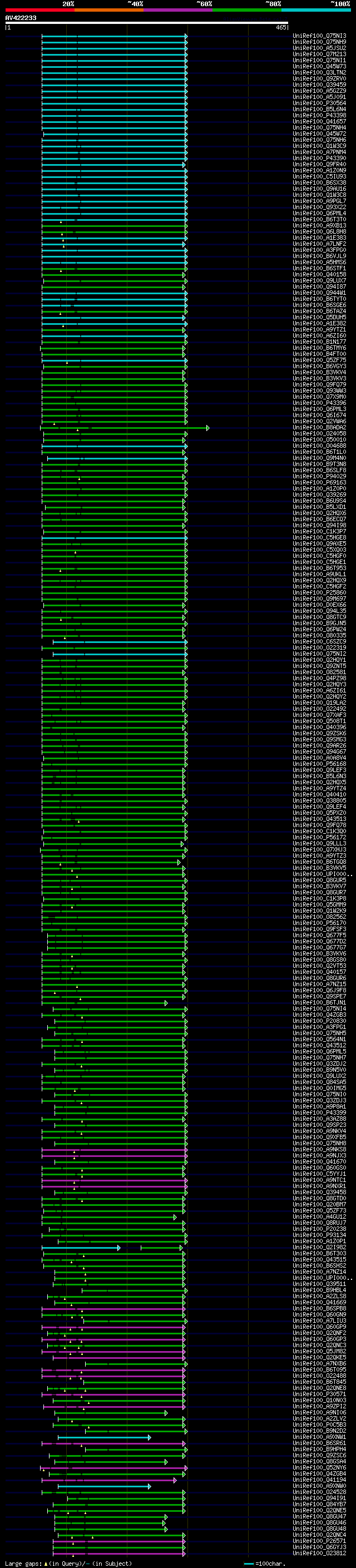Screen dimensions: 356x1568
Task: Select the UniRef100_Q1W3C9 label
Action: [x=319, y=146]
